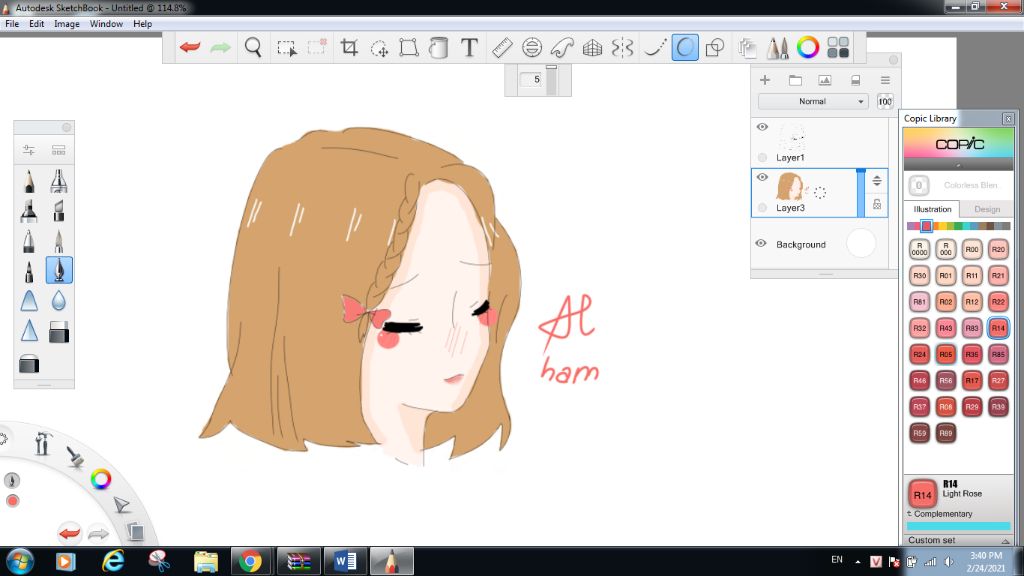Screen dimensions: 1024x576
Task: Open the Image menu
Action: [x=67, y=24]
